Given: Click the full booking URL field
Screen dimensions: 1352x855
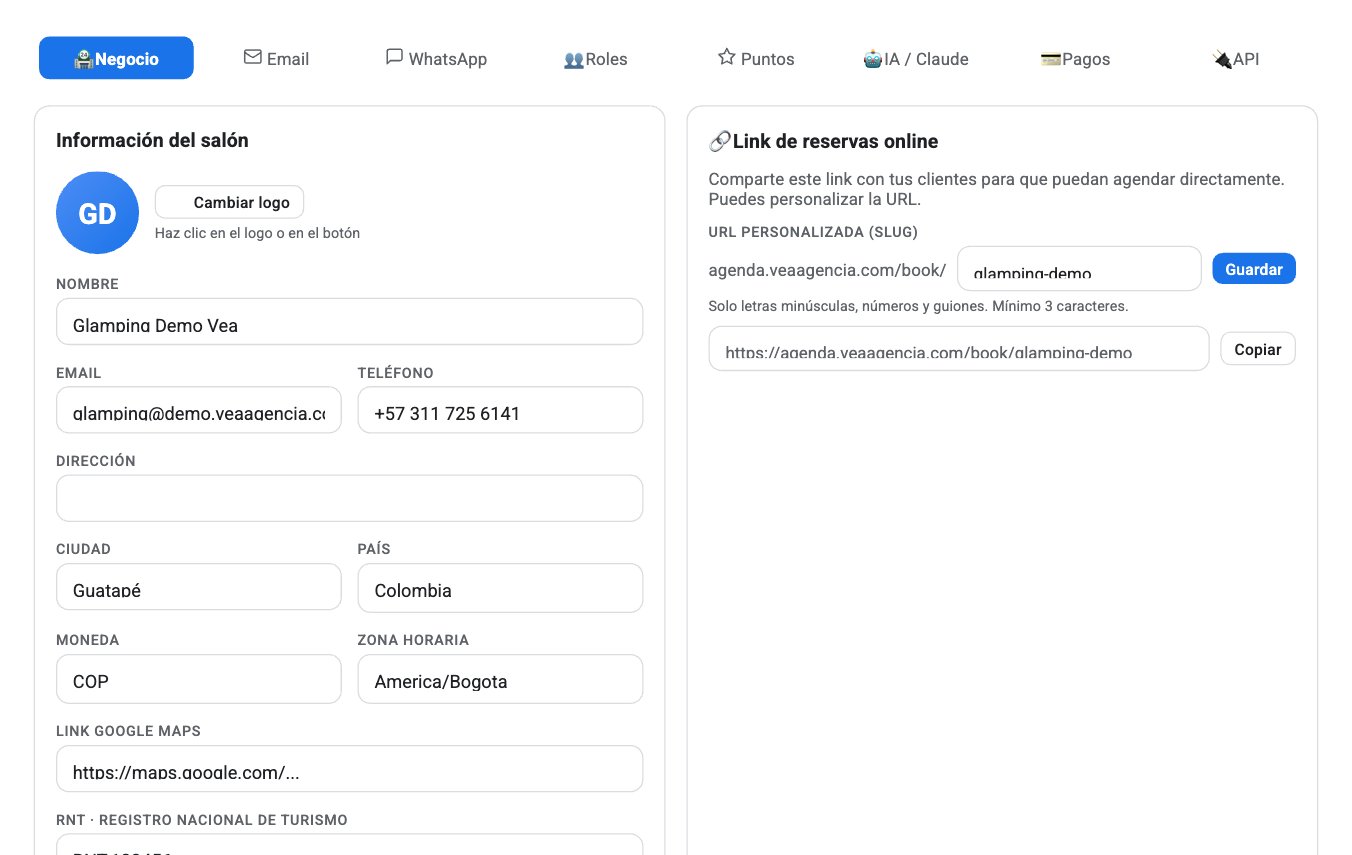Looking at the screenshot, I should click(x=959, y=349).
